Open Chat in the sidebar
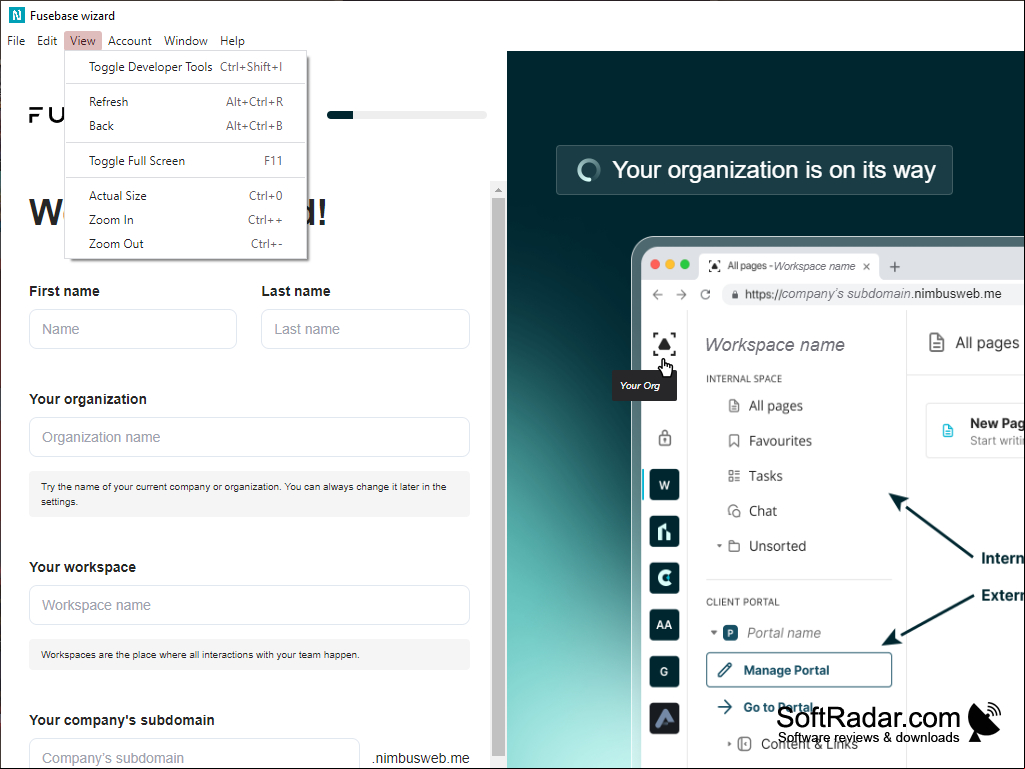 (752, 511)
